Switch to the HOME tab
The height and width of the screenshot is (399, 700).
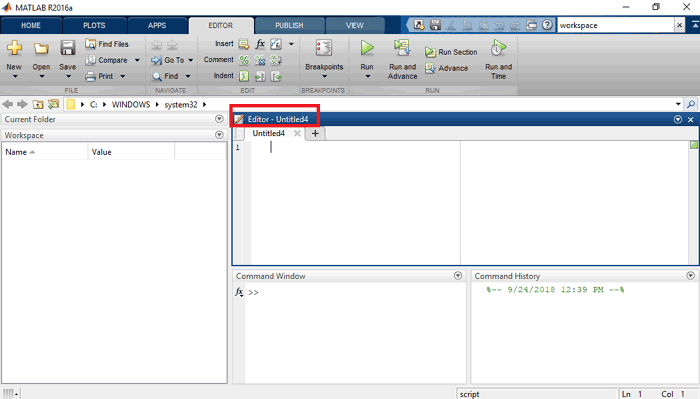(x=31, y=25)
